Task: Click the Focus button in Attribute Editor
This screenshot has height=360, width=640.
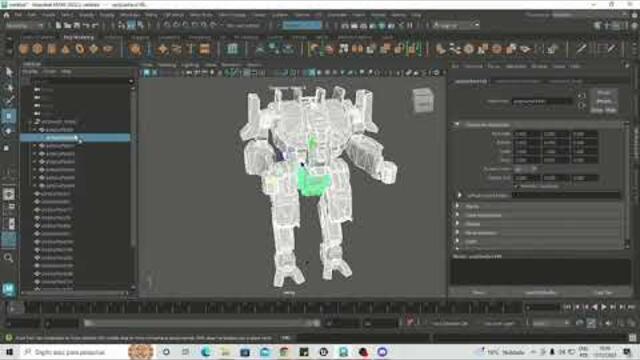Action: [x=604, y=93]
